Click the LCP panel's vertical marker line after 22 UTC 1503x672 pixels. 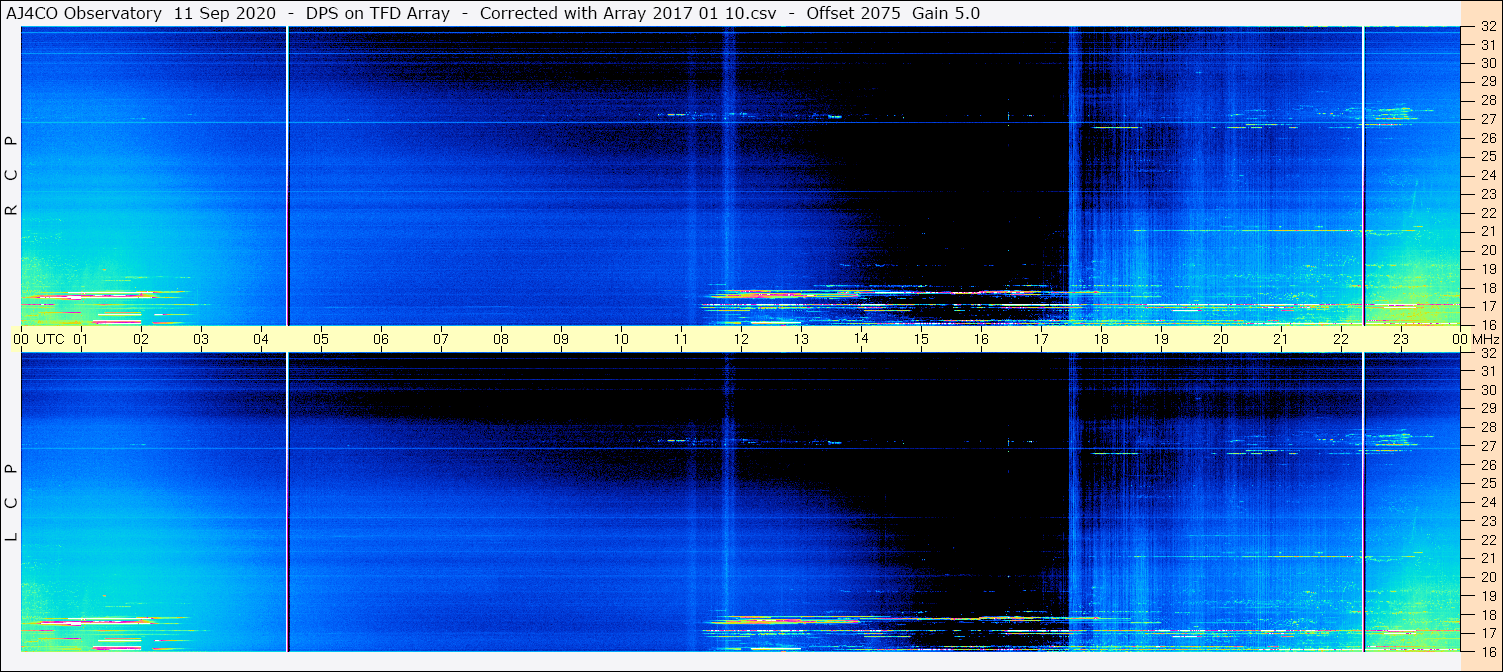1363,502
